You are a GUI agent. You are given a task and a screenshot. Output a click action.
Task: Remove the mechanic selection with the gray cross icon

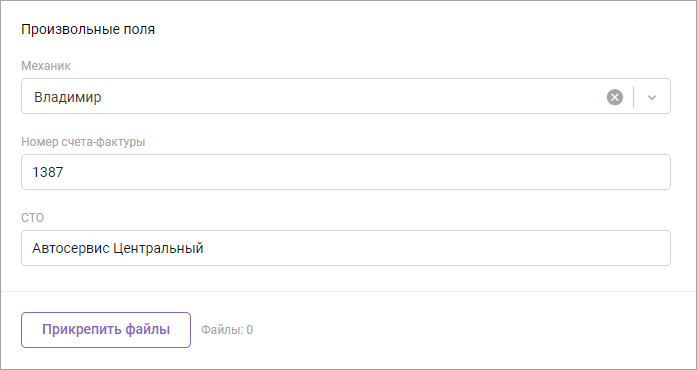point(615,97)
